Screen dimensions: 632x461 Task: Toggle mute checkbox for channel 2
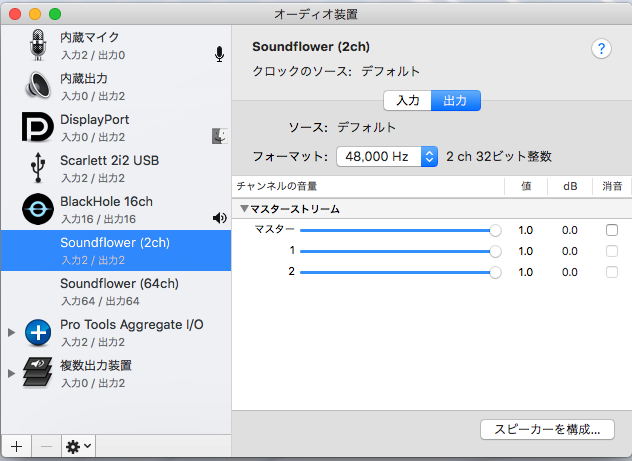coord(612,272)
